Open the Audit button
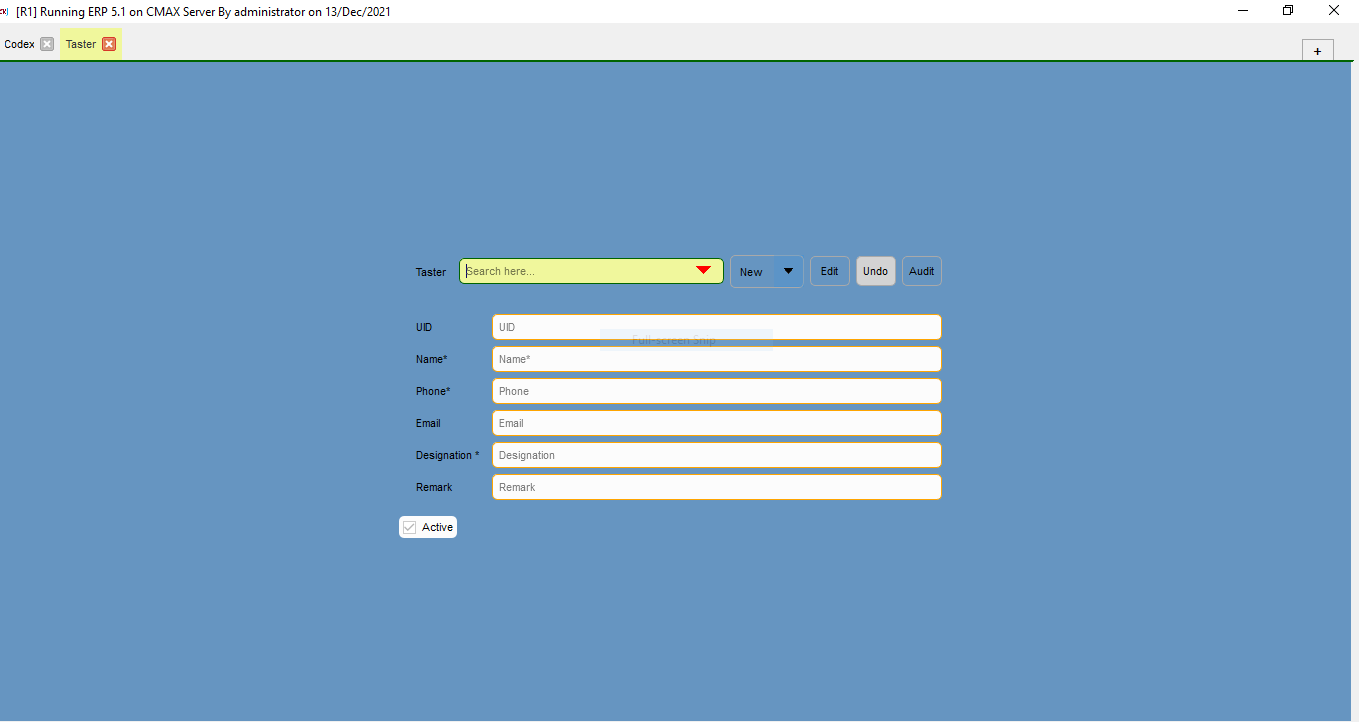The image size is (1359, 722). [921, 271]
